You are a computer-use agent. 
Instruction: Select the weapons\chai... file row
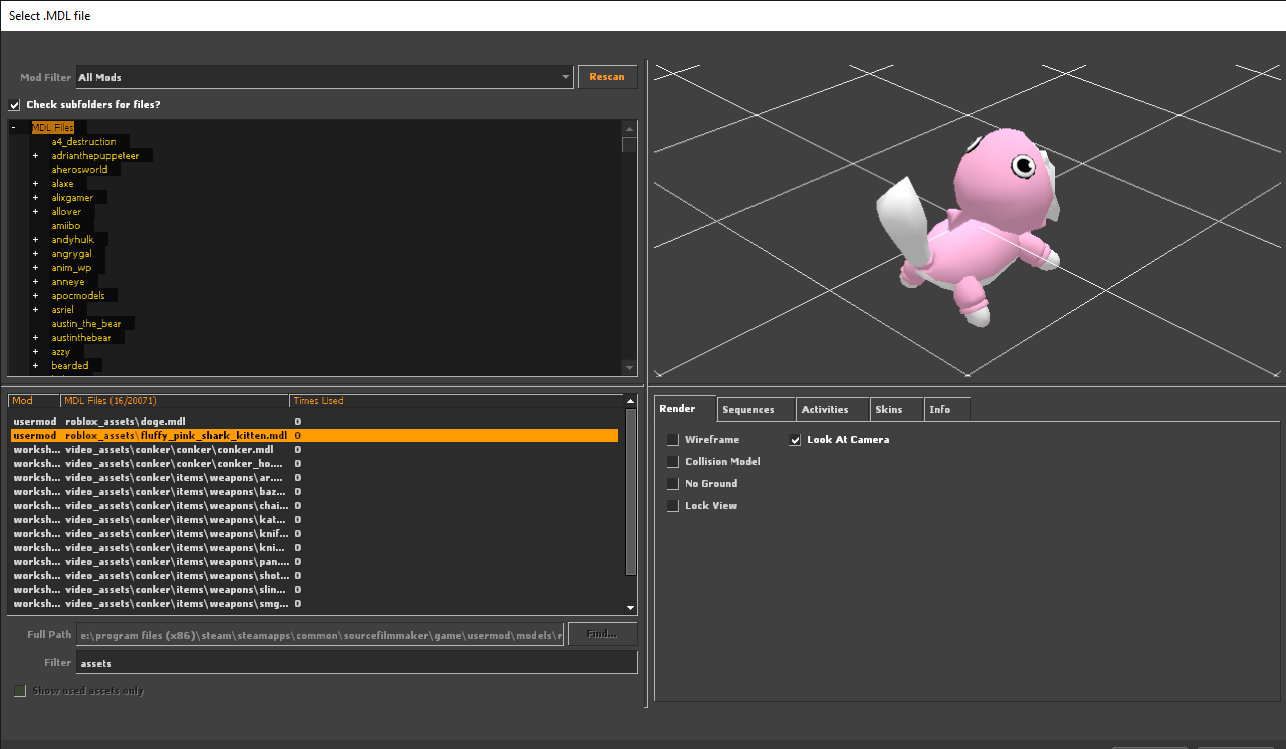pyautogui.click(x=314, y=506)
